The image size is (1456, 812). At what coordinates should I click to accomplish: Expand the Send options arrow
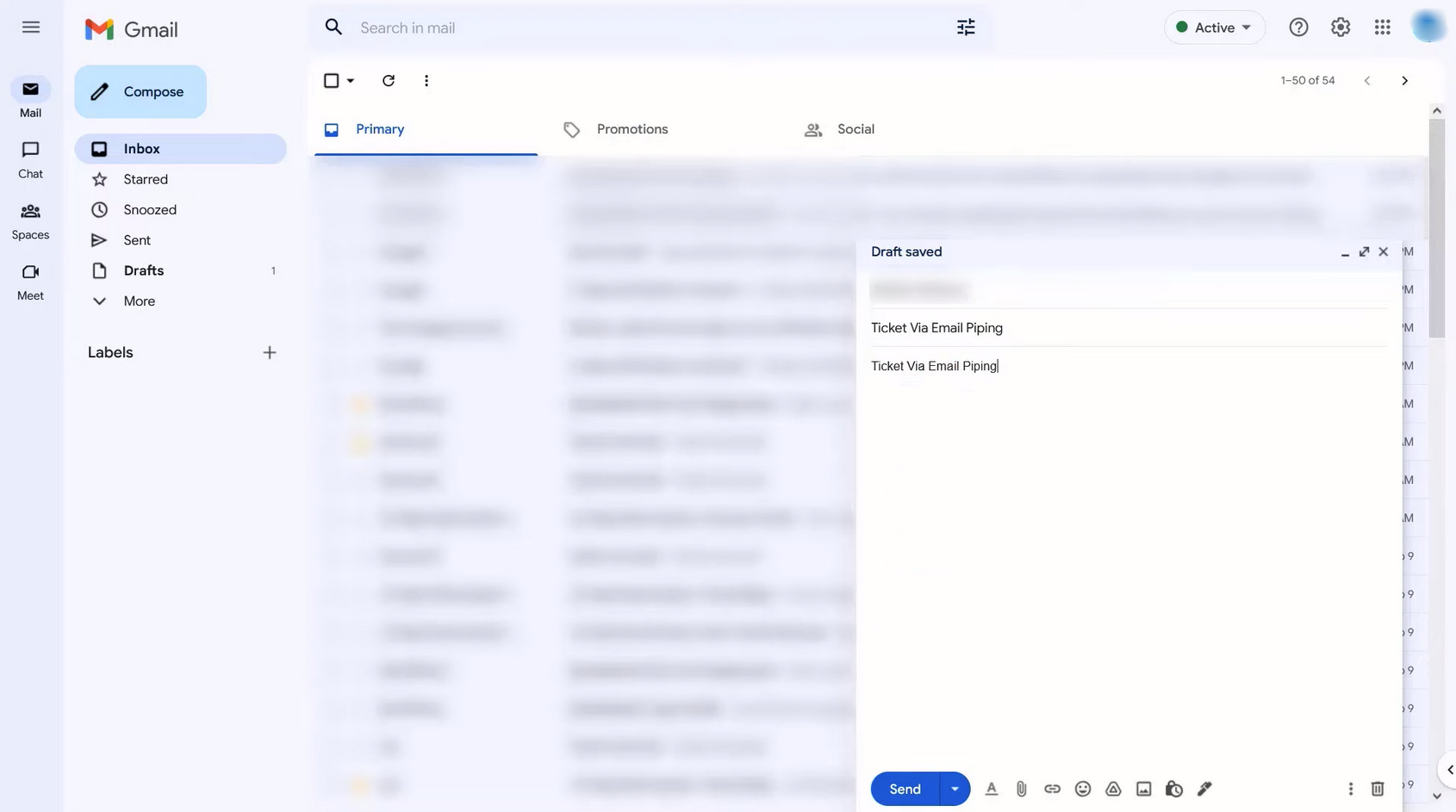tap(955, 789)
